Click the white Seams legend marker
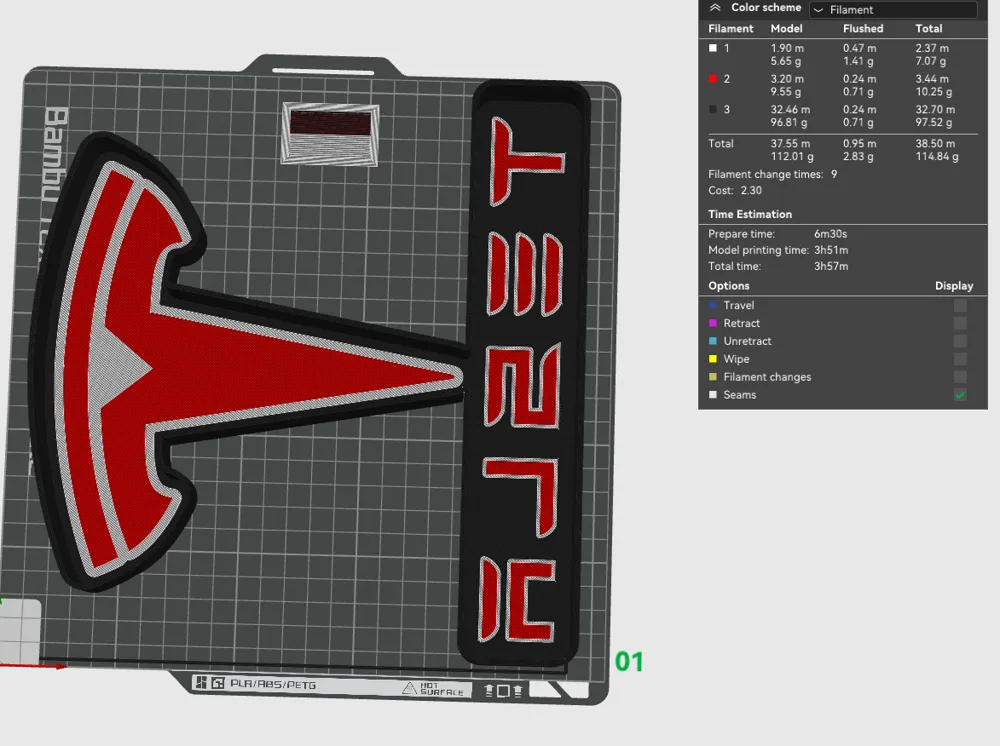 click(713, 395)
